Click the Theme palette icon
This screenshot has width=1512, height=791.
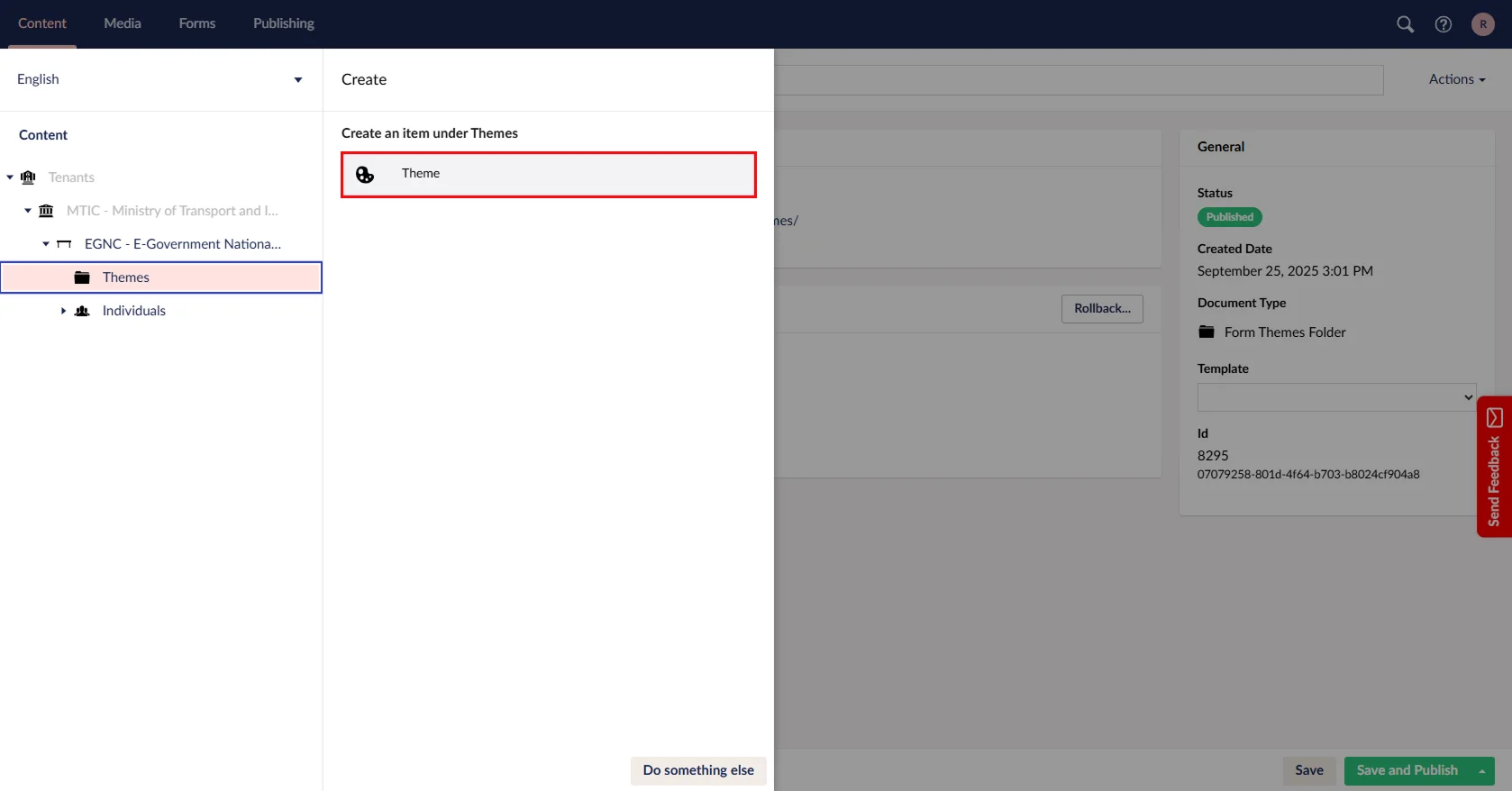point(365,175)
